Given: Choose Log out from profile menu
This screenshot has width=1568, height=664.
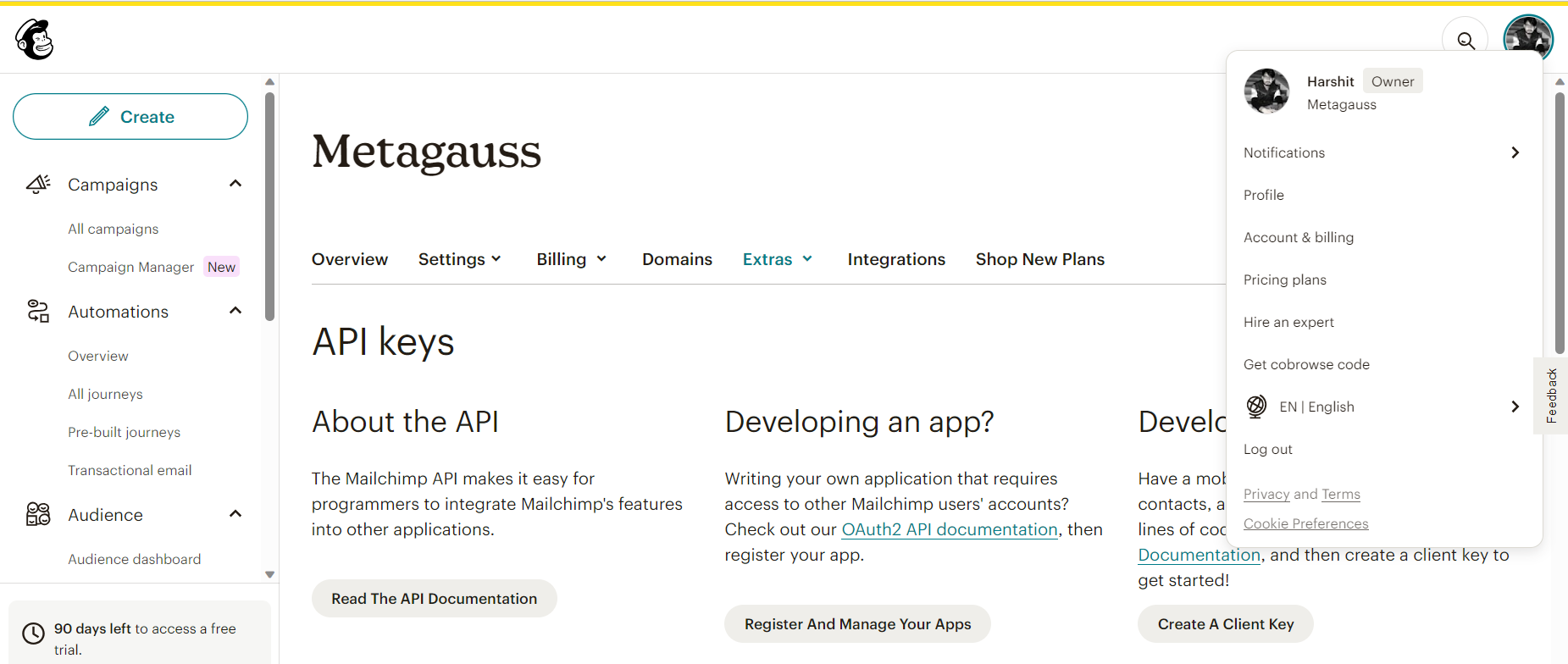Looking at the screenshot, I should 1267,449.
